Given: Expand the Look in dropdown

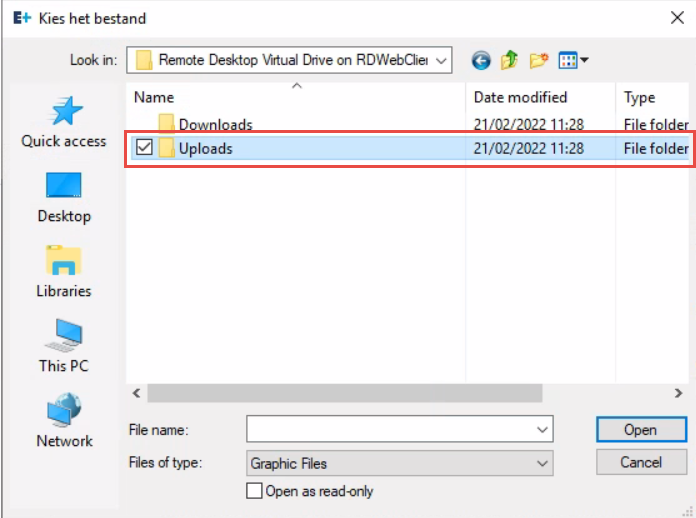Looking at the screenshot, I should click(441, 61).
